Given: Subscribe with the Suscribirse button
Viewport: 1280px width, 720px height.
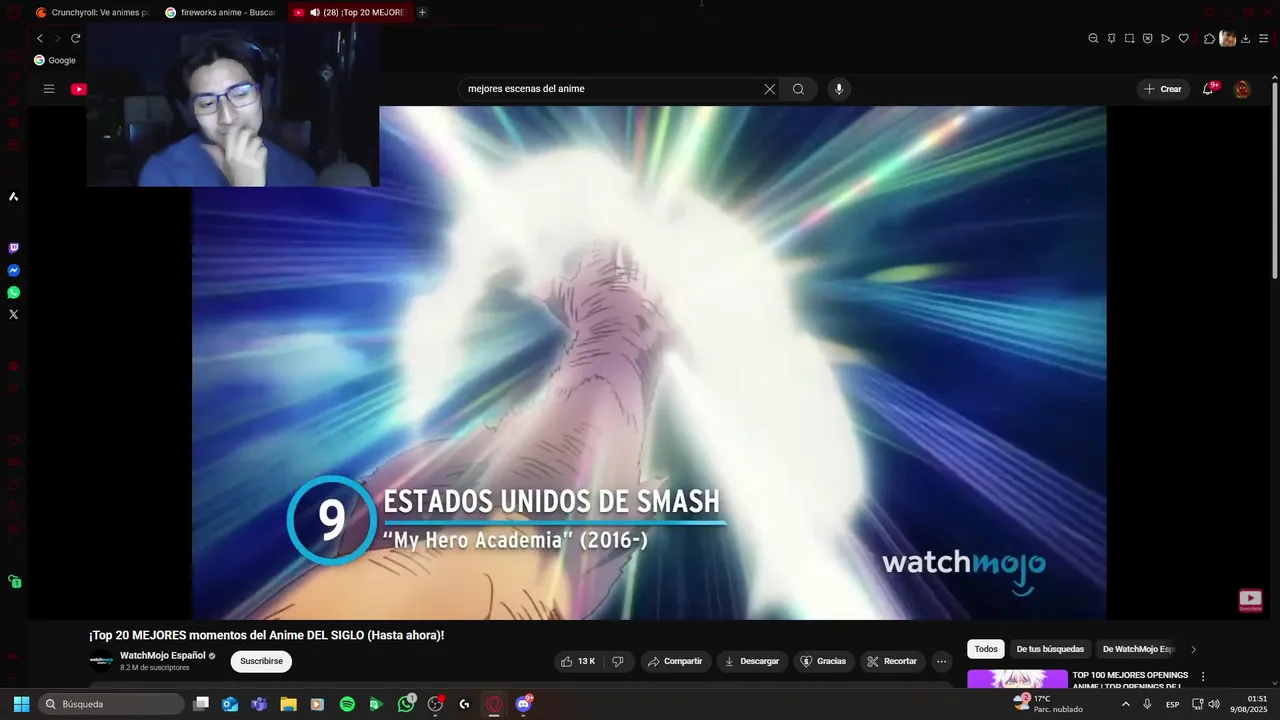Looking at the screenshot, I should tap(261, 661).
